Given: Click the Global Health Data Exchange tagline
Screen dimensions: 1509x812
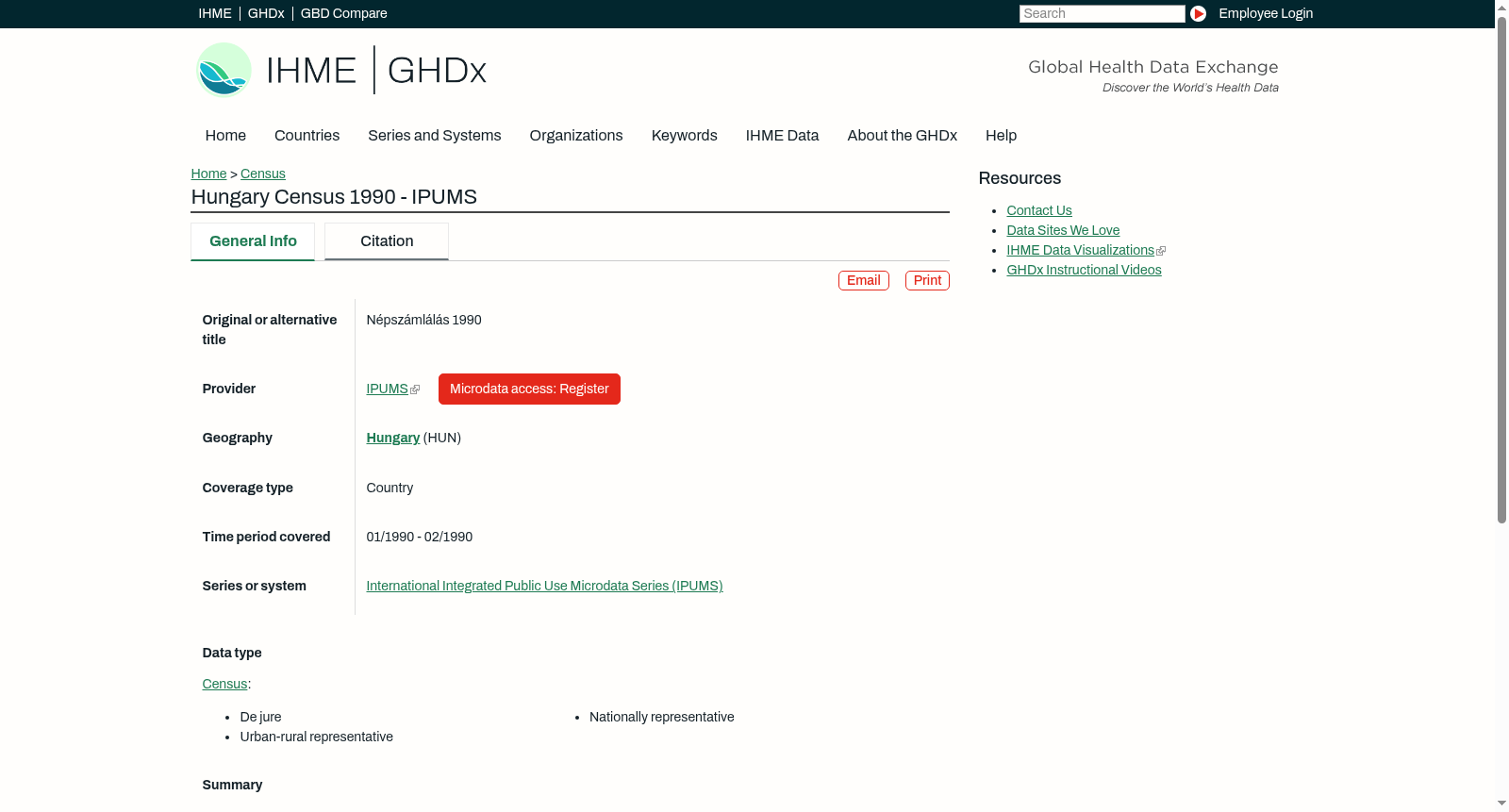Looking at the screenshot, I should [x=1152, y=67].
